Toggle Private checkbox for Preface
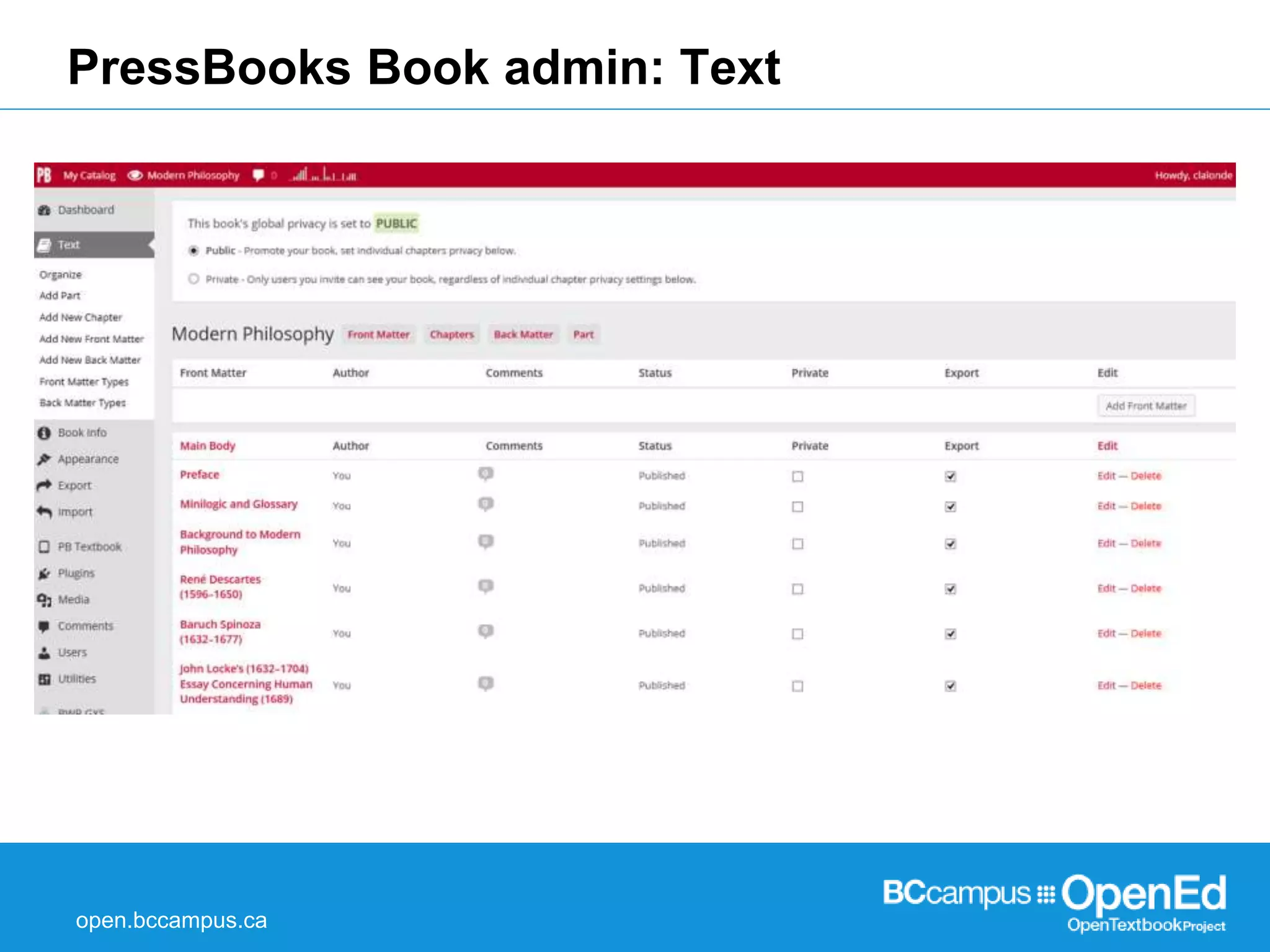1270x952 pixels. click(797, 476)
